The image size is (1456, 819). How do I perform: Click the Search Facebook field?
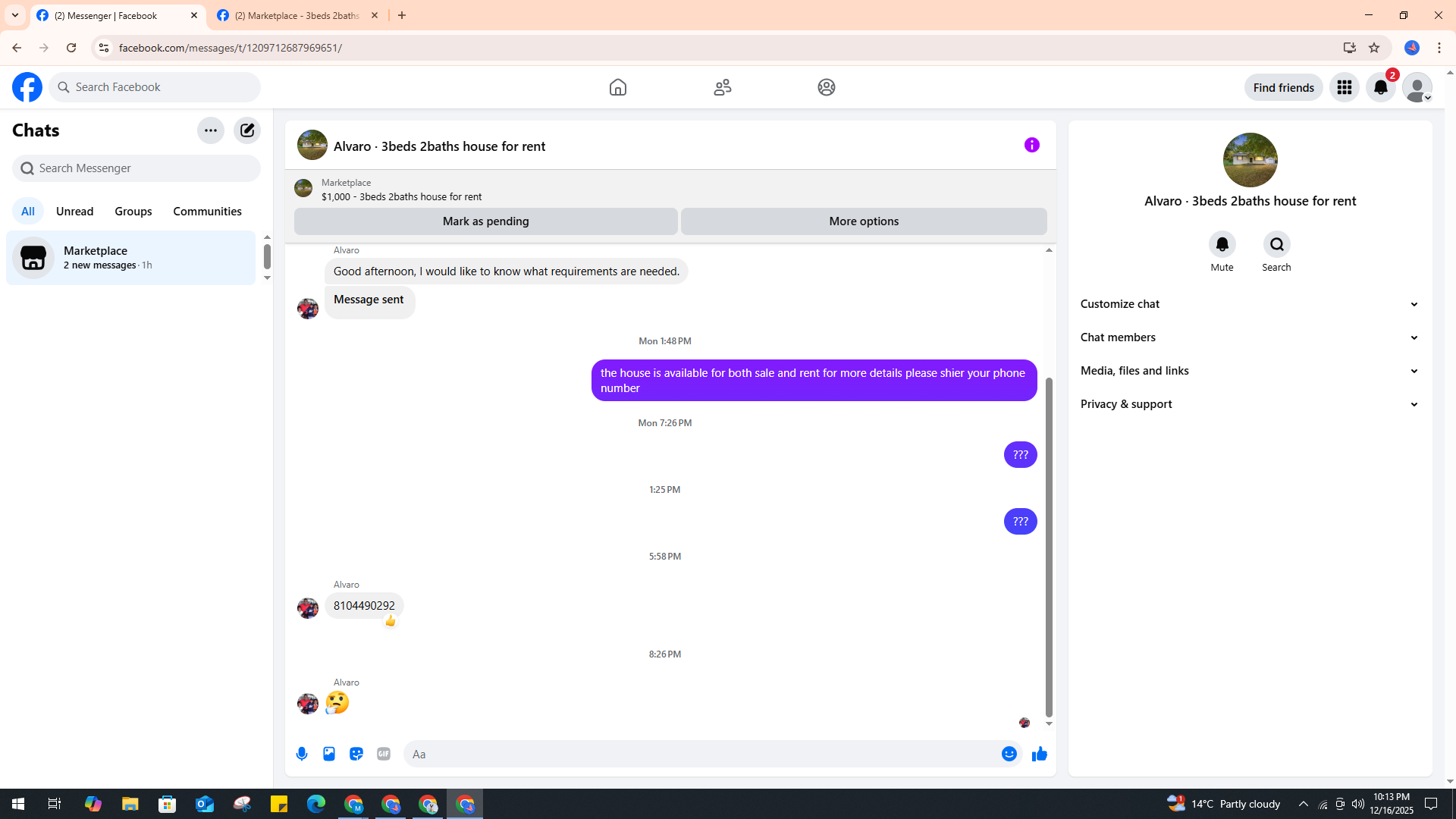(x=155, y=87)
